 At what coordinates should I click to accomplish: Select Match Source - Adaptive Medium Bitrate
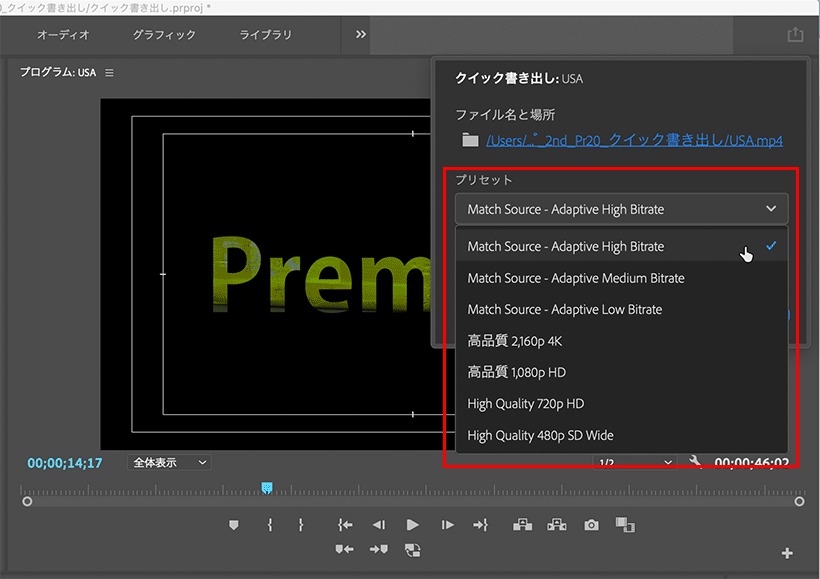coord(621,278)
